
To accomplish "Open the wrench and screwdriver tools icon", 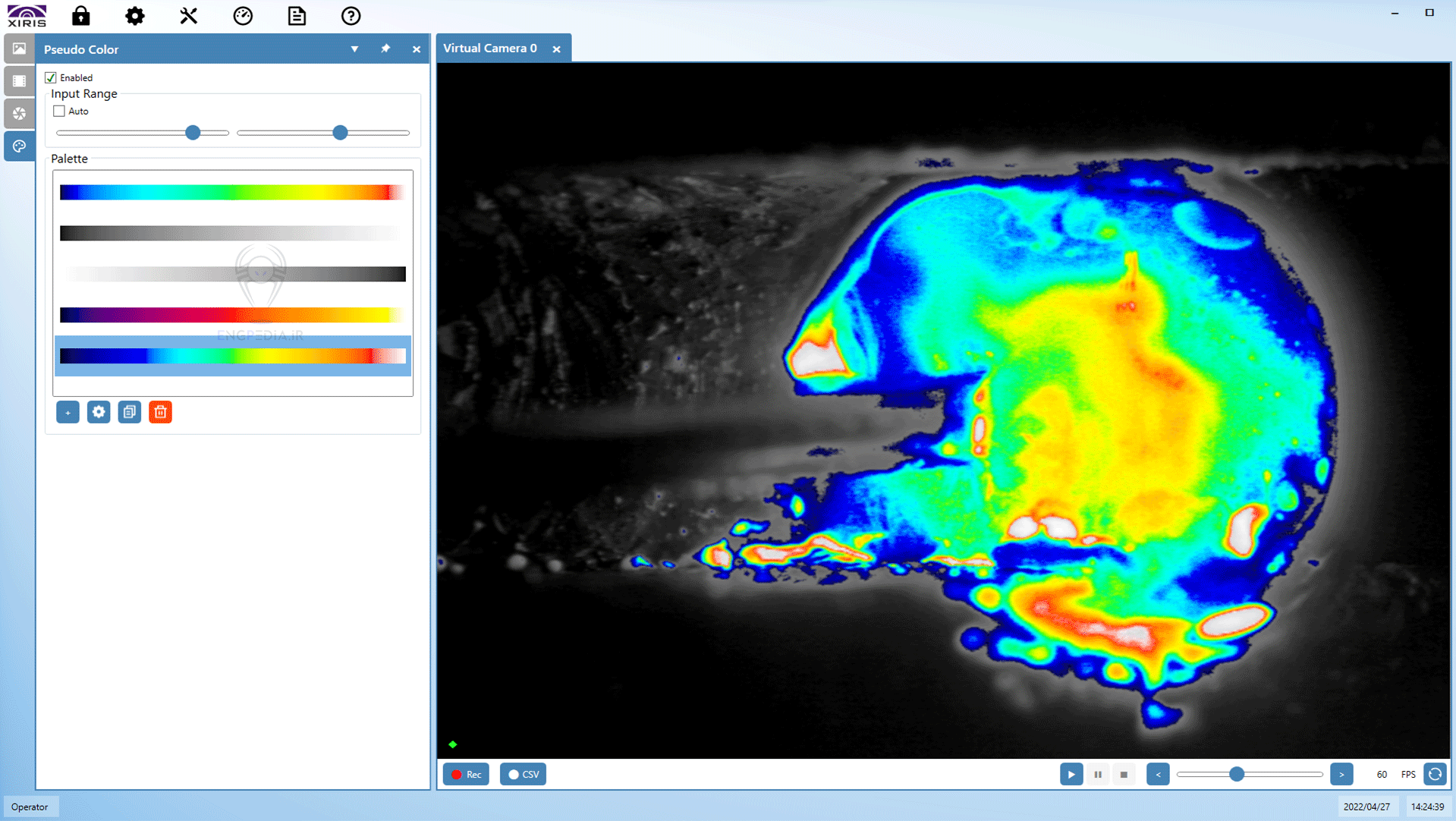I will point(188,16).
